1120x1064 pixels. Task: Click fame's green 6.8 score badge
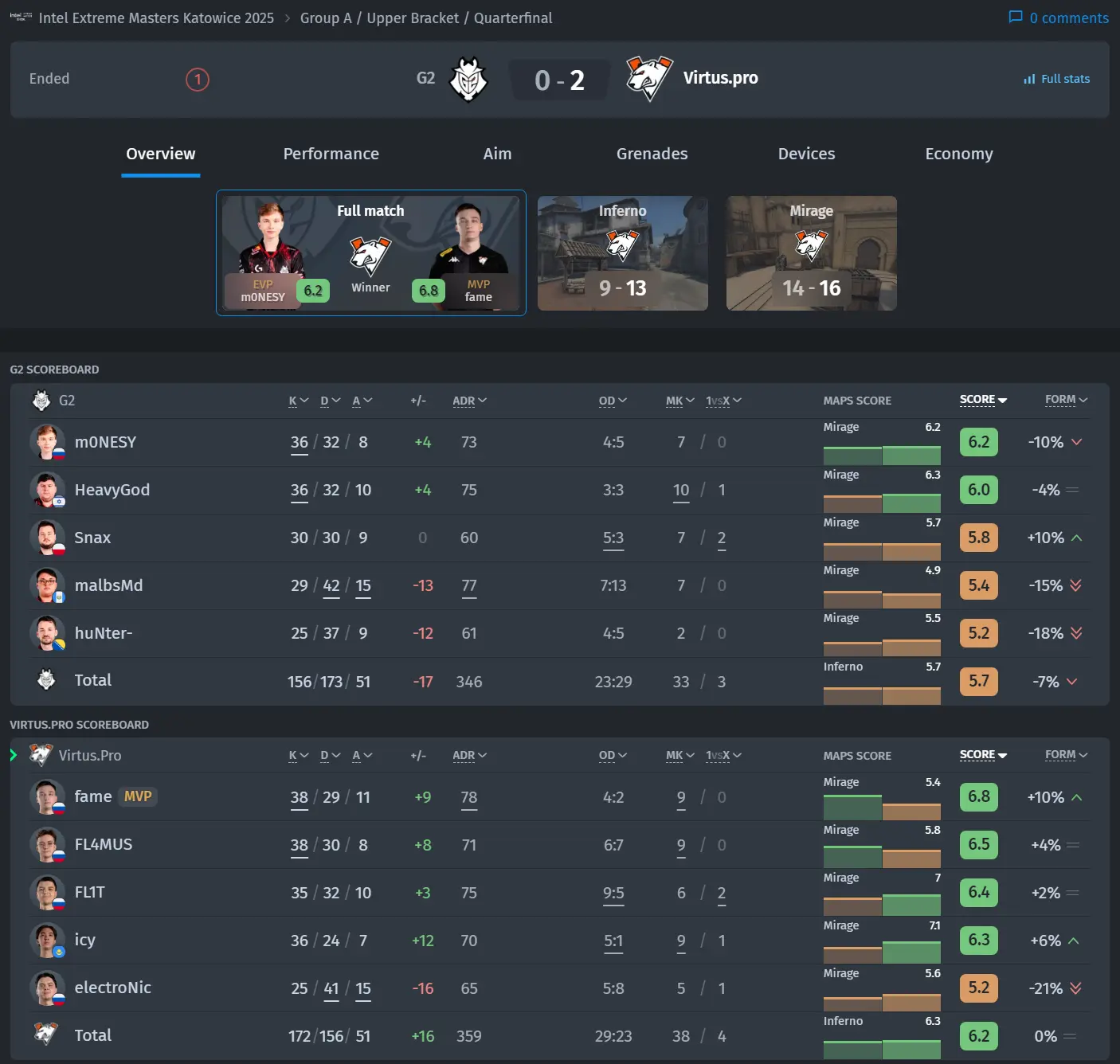click(x=978, y=796)
